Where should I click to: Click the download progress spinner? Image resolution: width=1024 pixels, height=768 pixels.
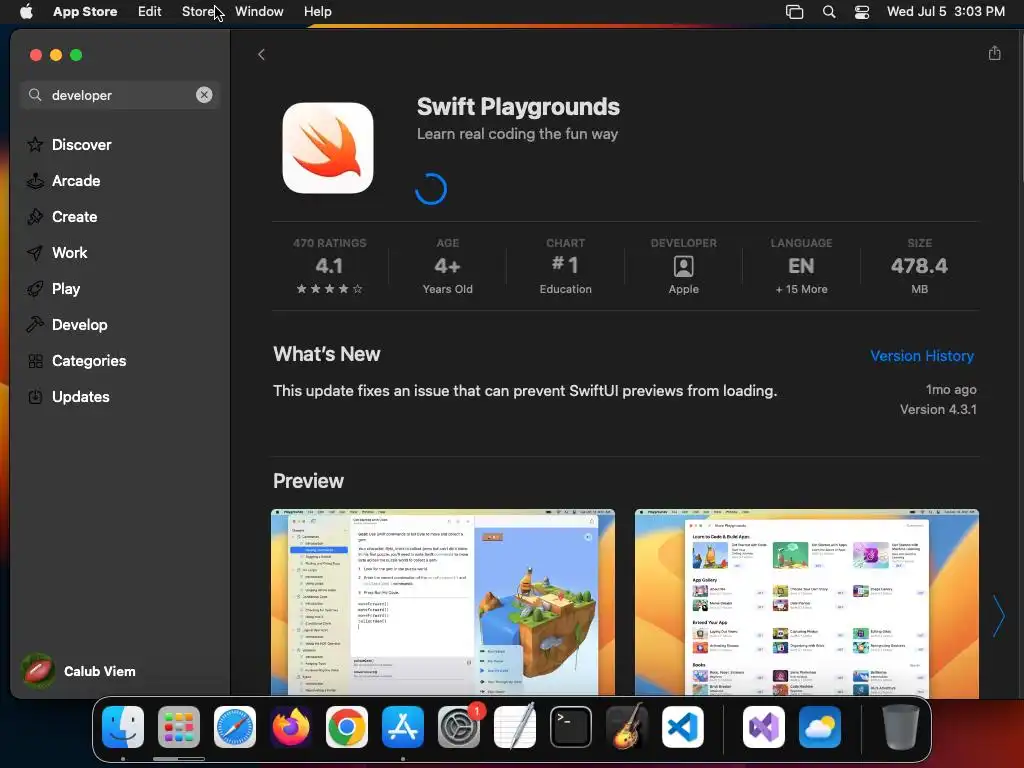tap(431, 189)
